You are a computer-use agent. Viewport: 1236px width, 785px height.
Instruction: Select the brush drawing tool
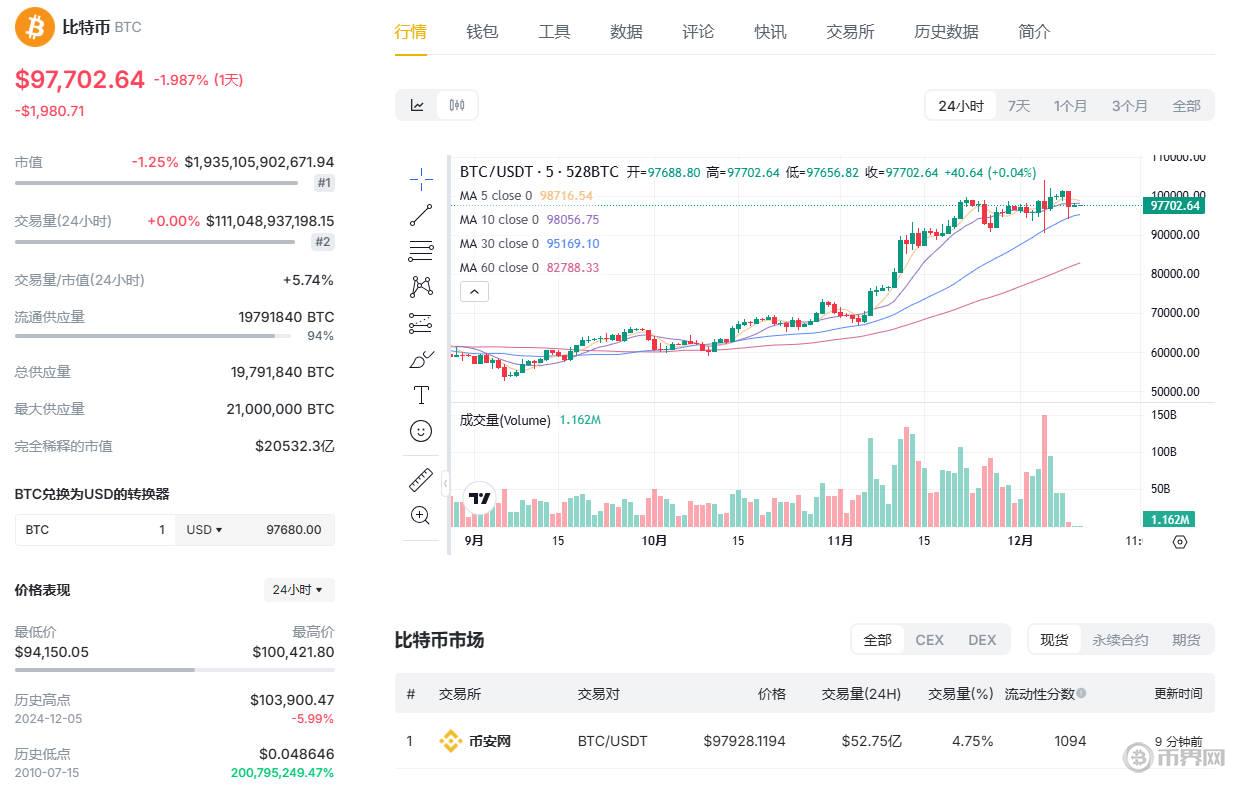point(421,359)
